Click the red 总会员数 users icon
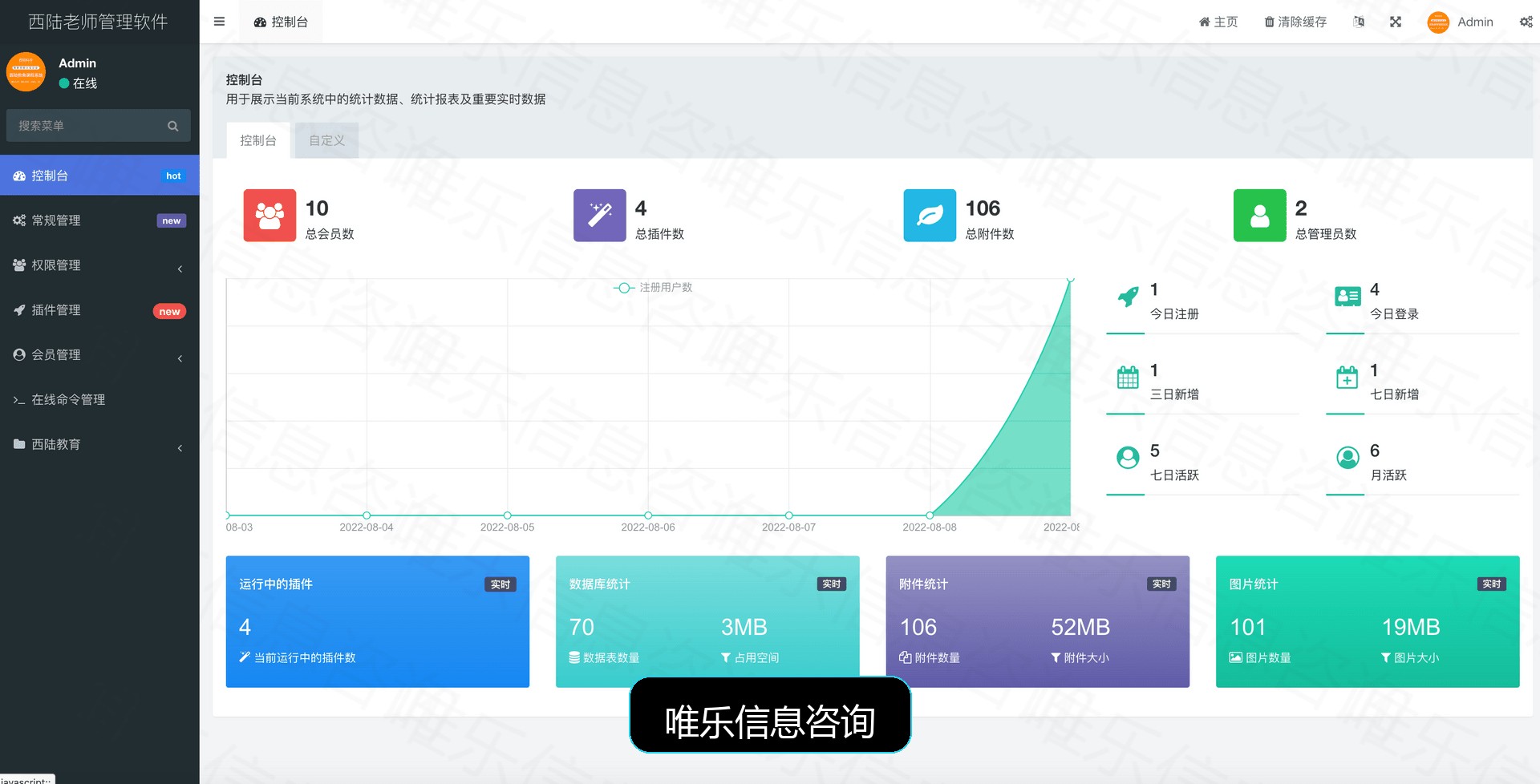This screenshot has width=1540, height=784. click(x=269, y=216)
